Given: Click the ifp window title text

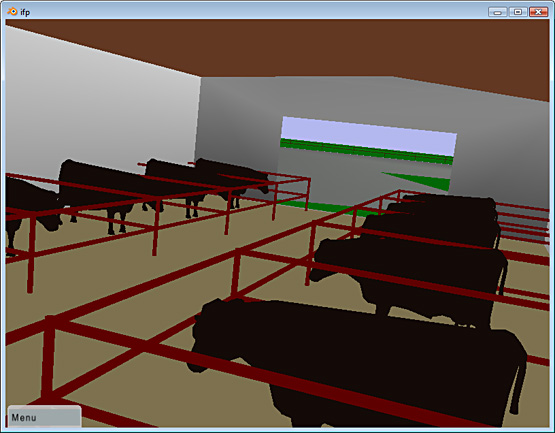Looking at the screenshot, I should tap(25, 12).
